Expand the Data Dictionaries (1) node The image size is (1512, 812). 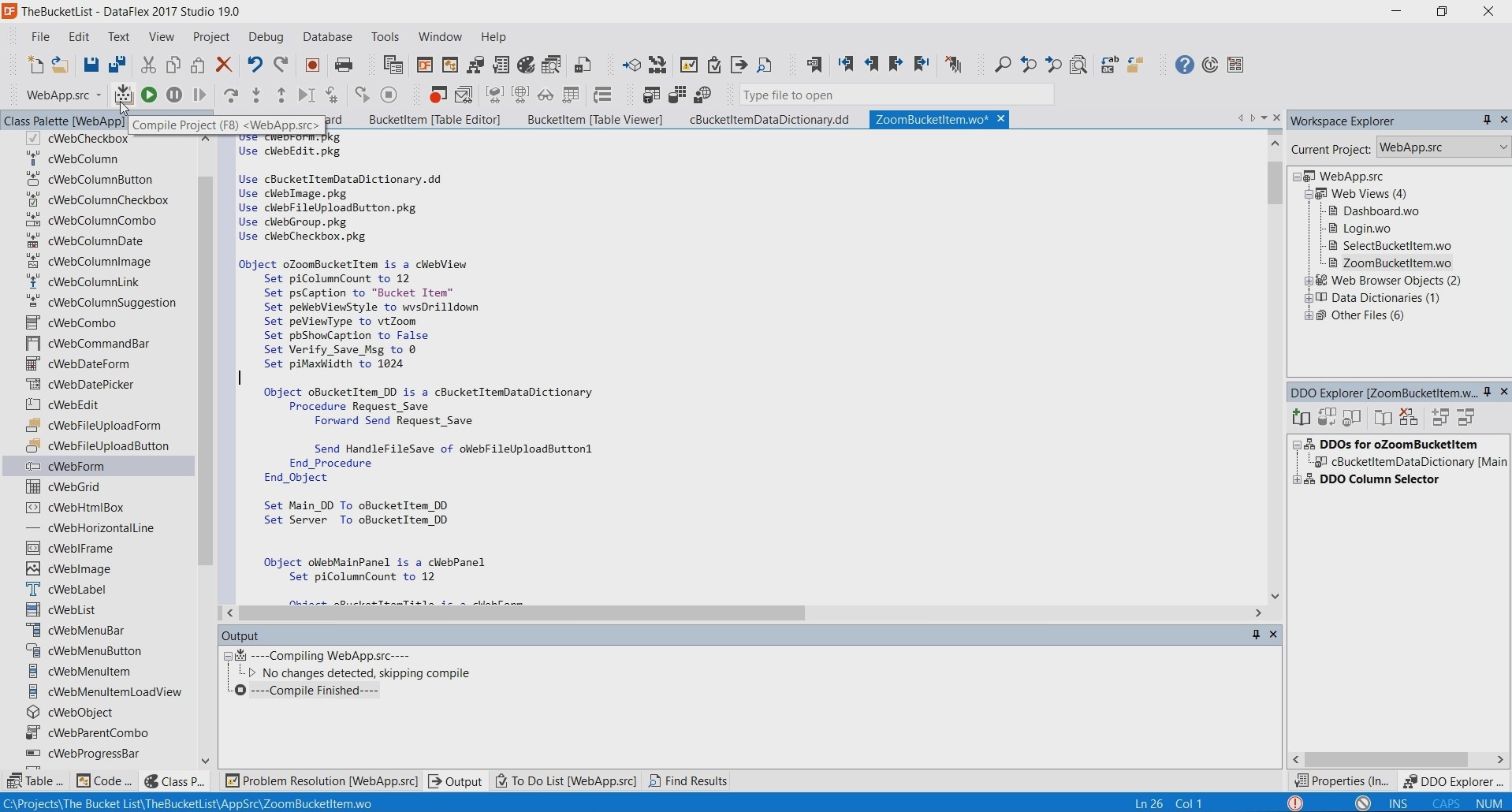(1309, 299)
